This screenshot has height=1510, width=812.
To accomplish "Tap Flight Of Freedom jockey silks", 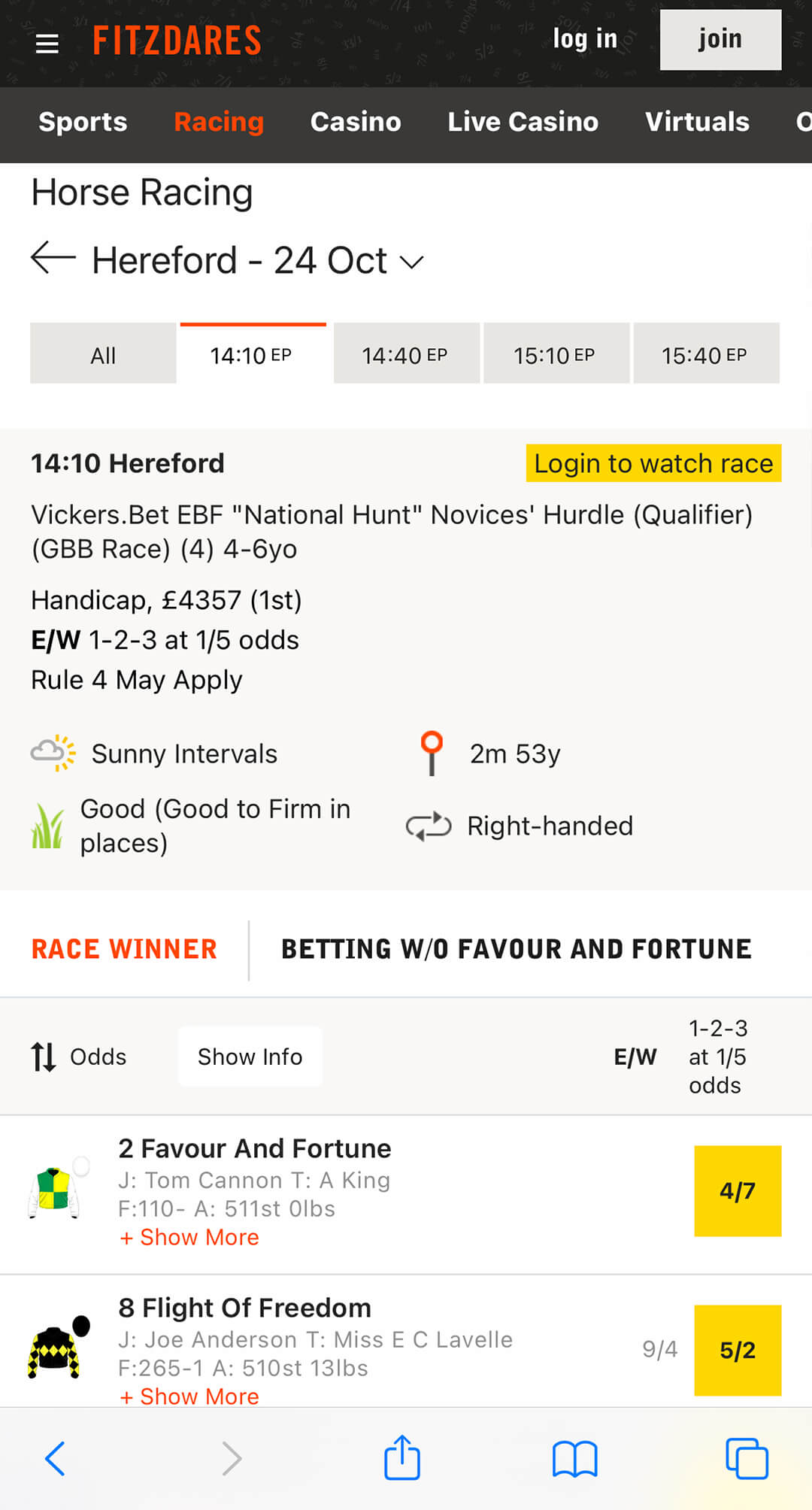I will point(59,1348).
